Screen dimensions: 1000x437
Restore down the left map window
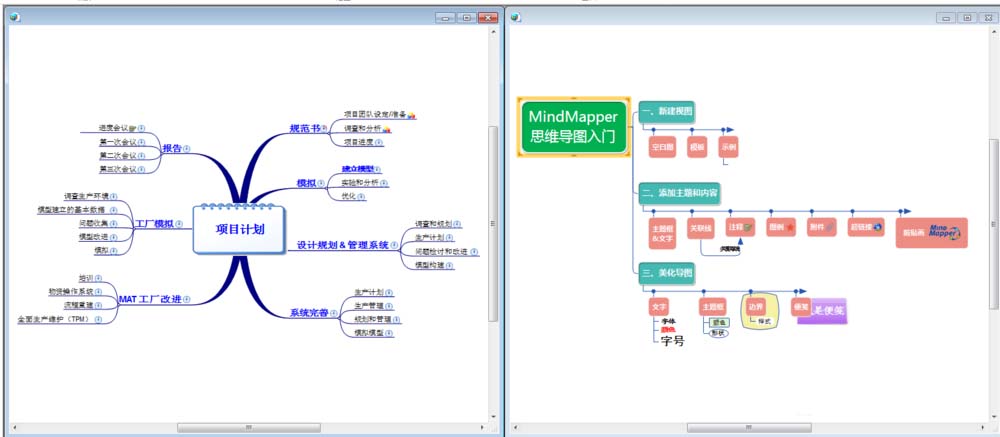[466, 18]
